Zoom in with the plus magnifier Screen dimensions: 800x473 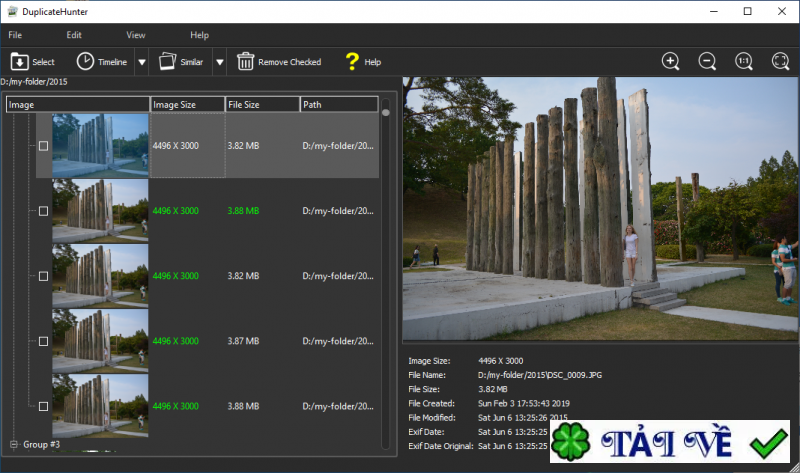click(671, 61)
